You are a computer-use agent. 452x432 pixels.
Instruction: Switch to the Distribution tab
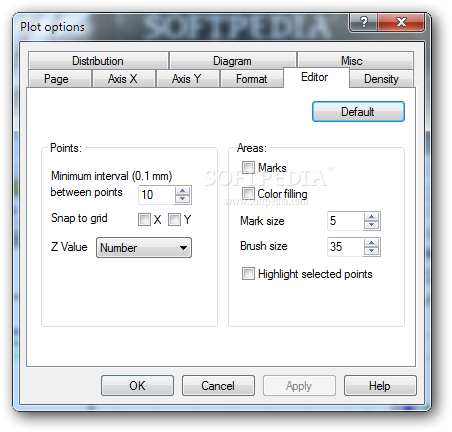[x=98, y=61]
